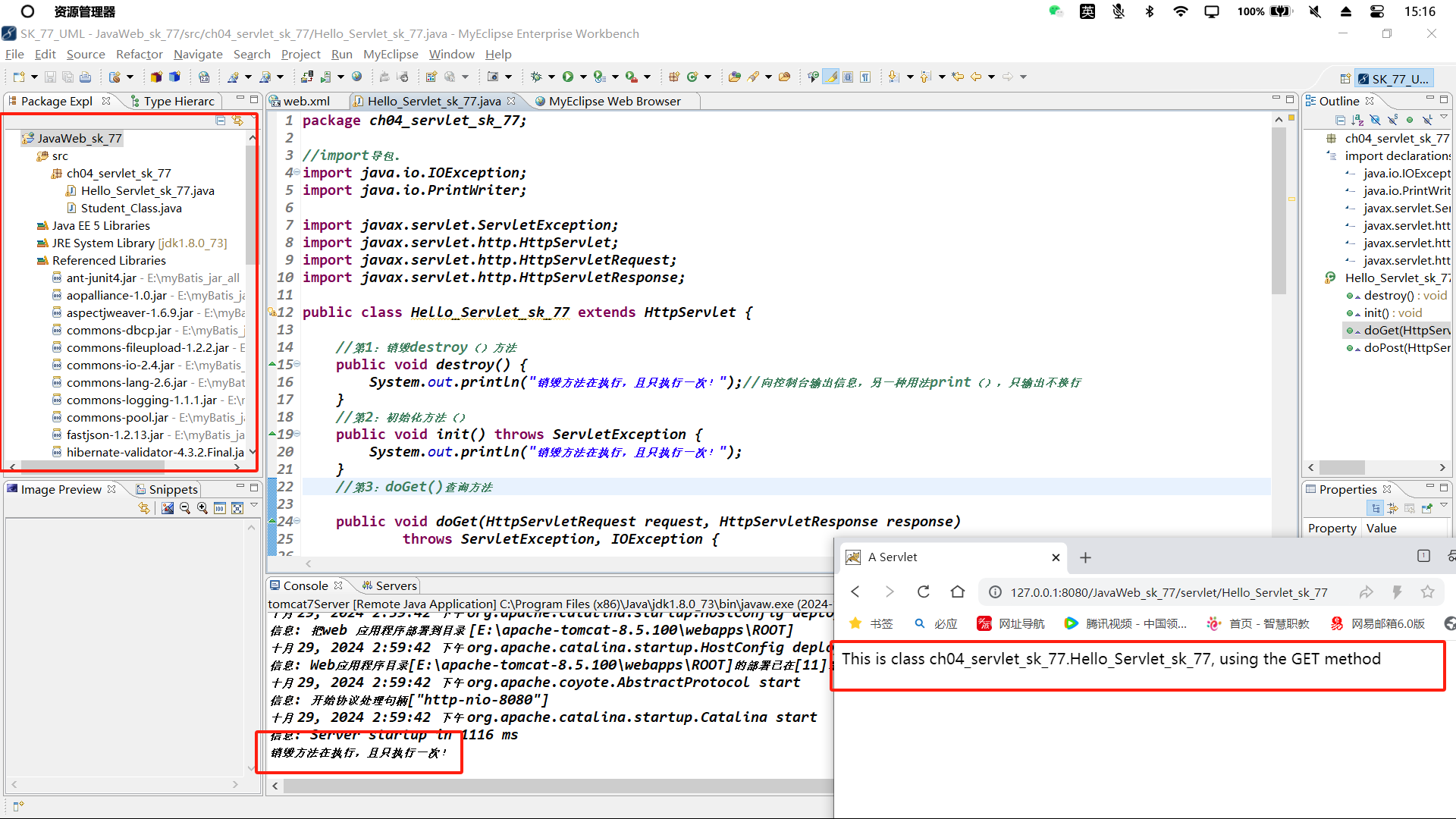Open Image Preview view menu triangle
The image size is (1456, 819).
click(254, 505)
